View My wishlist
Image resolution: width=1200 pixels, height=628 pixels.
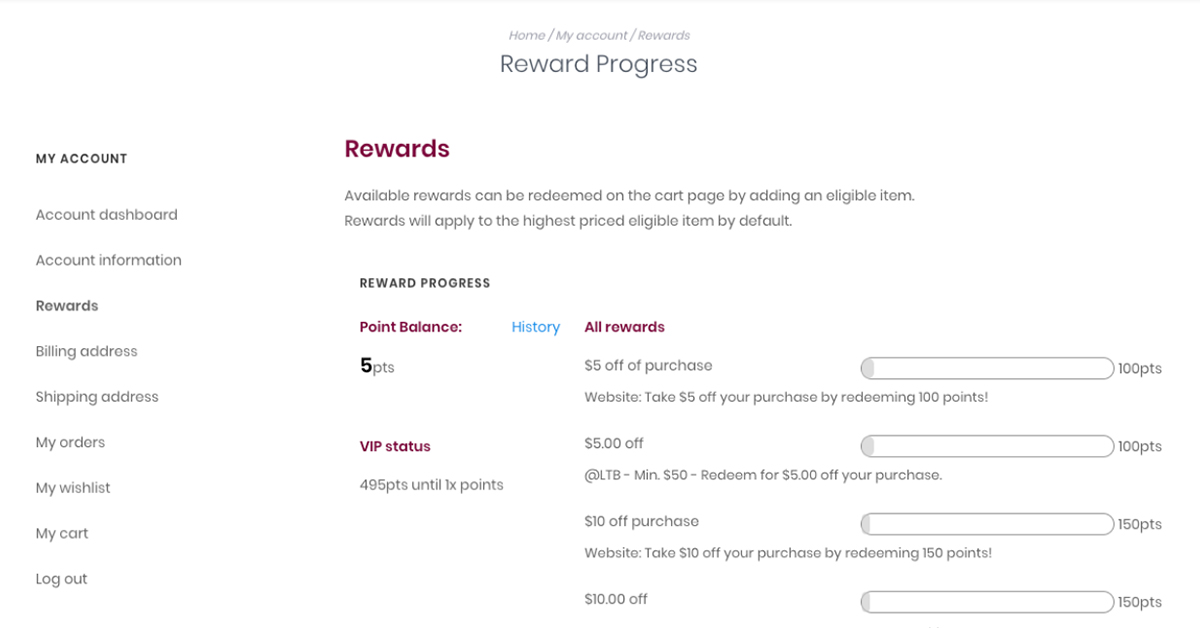[72, 487]
